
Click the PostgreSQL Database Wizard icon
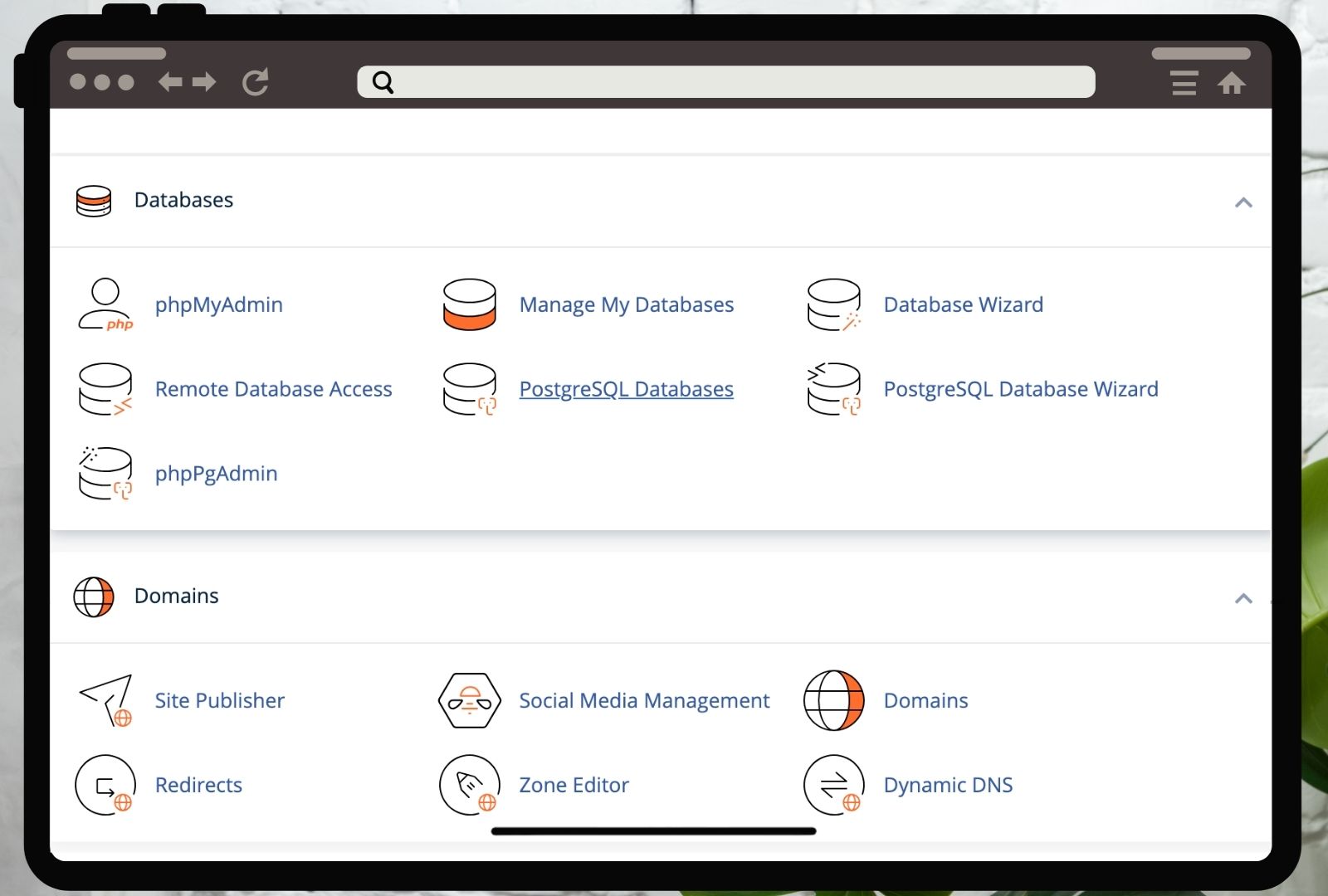(x=834, y=389)
